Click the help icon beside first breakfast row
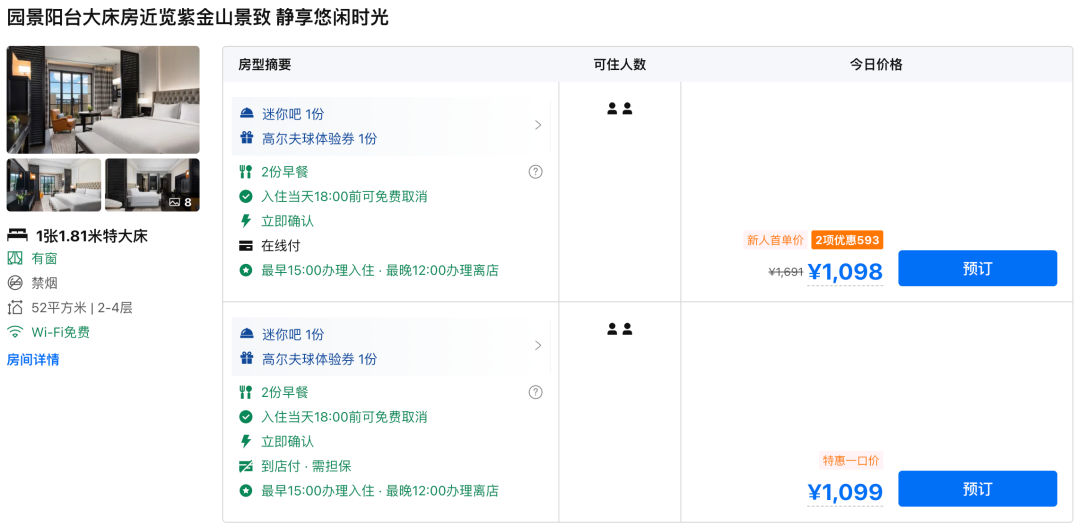Image resolution: width=1080 pixels, height=527 pixels. pos(535,172)
